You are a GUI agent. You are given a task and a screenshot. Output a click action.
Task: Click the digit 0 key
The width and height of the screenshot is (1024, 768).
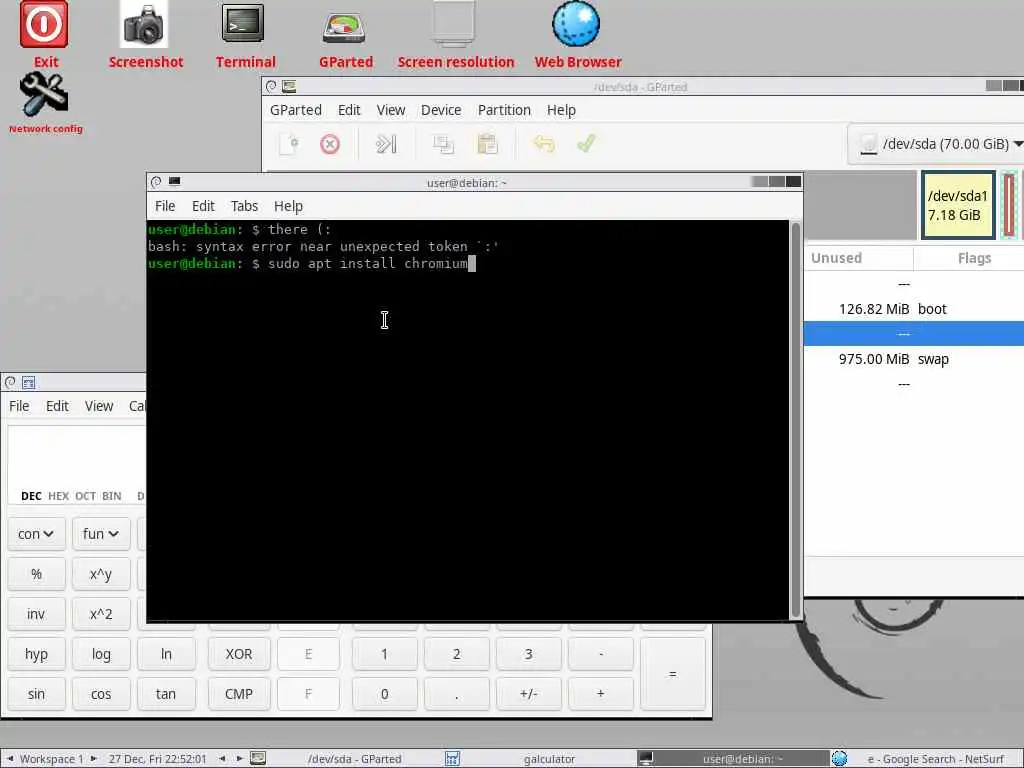pyautogui.click(x=385, y=694)
